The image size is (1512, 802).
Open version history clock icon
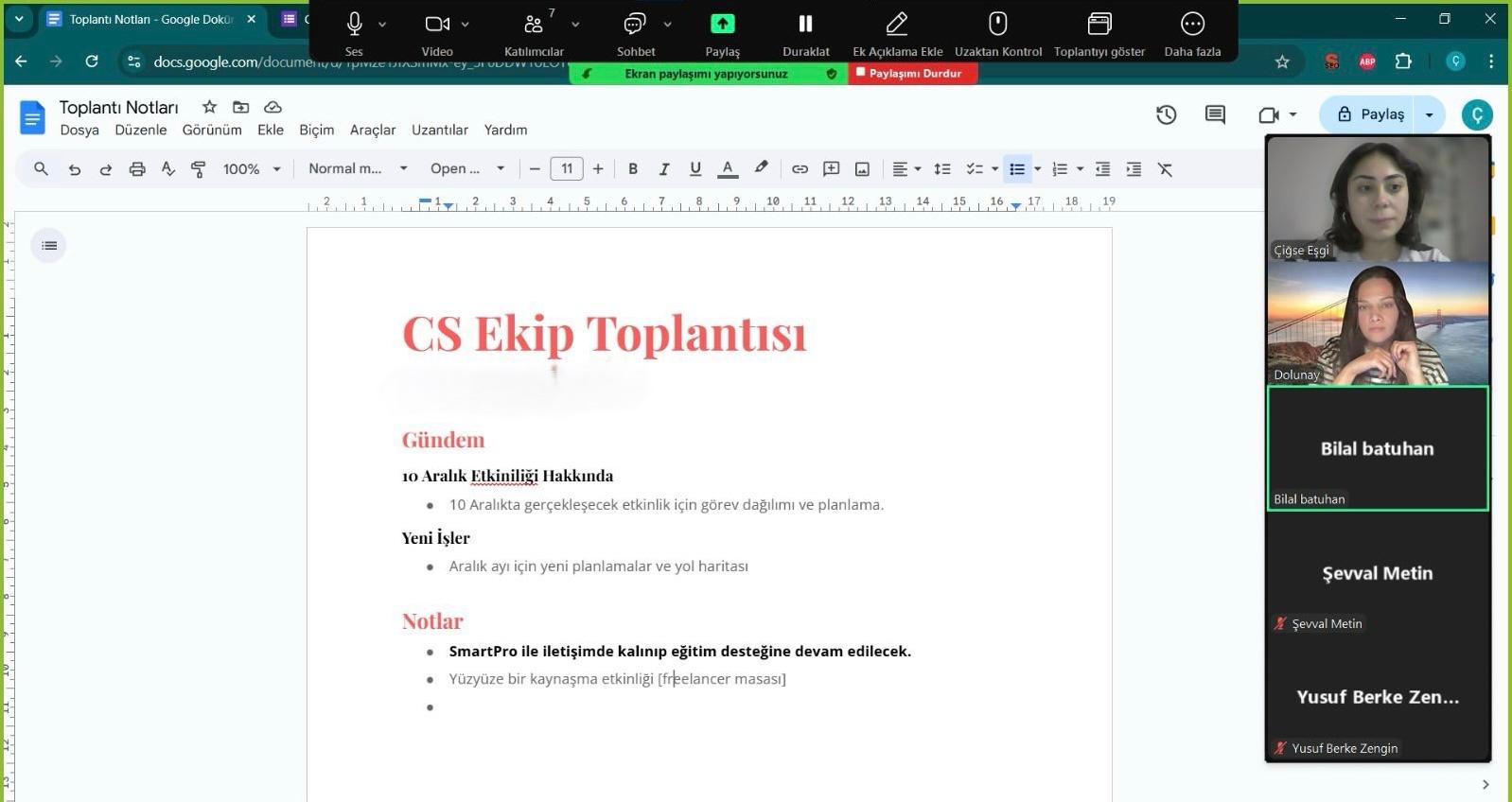pos(1166,114)
